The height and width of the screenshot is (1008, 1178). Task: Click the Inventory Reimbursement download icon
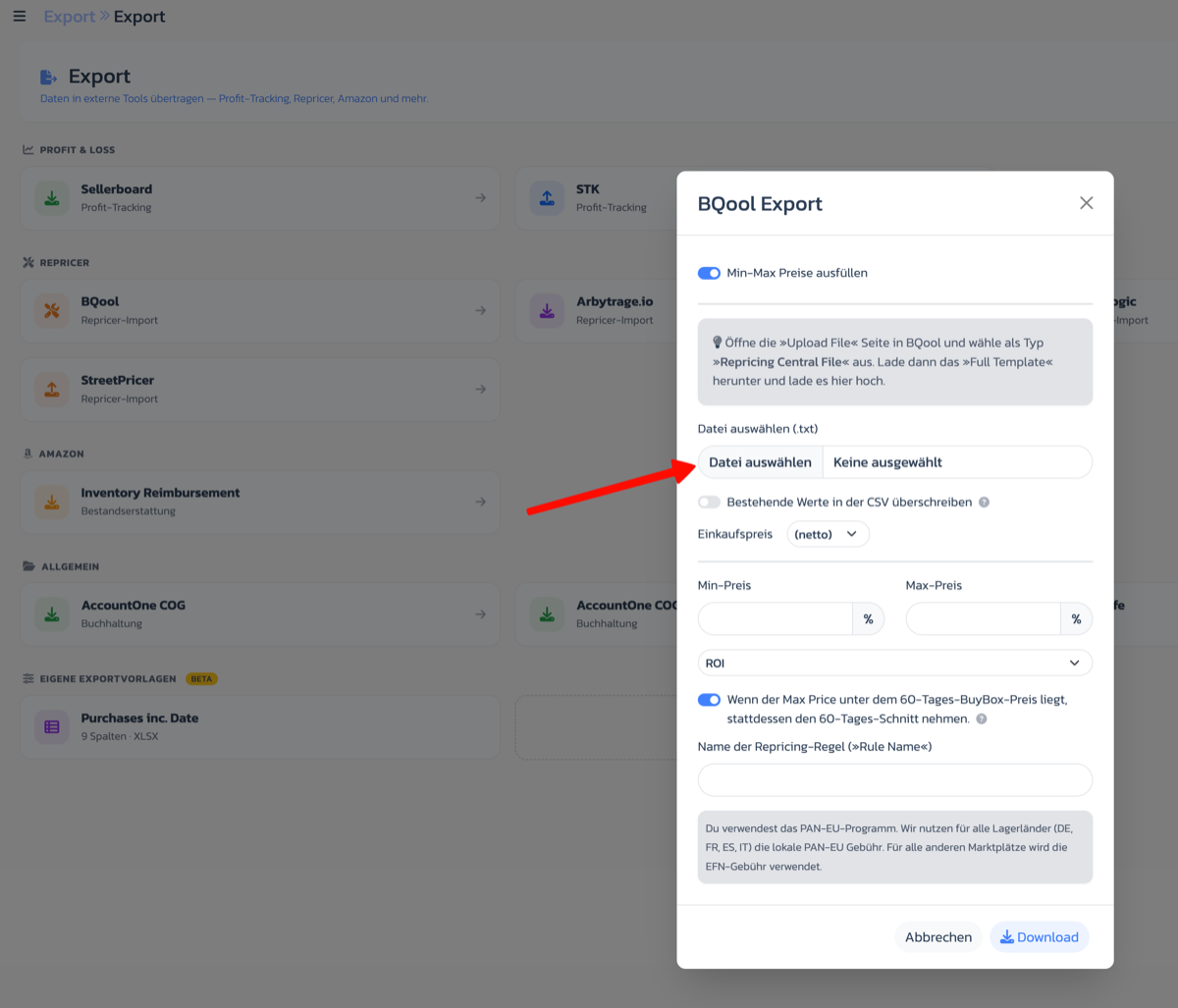point(52,503)
